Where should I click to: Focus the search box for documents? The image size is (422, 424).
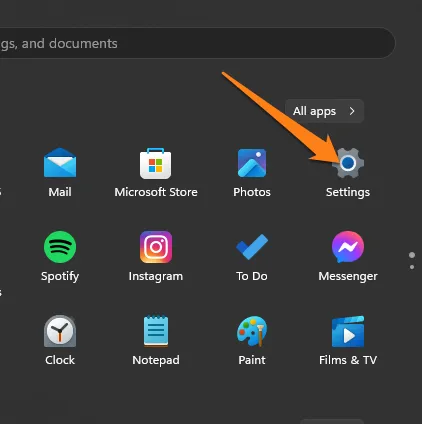(x=197, y=43)
